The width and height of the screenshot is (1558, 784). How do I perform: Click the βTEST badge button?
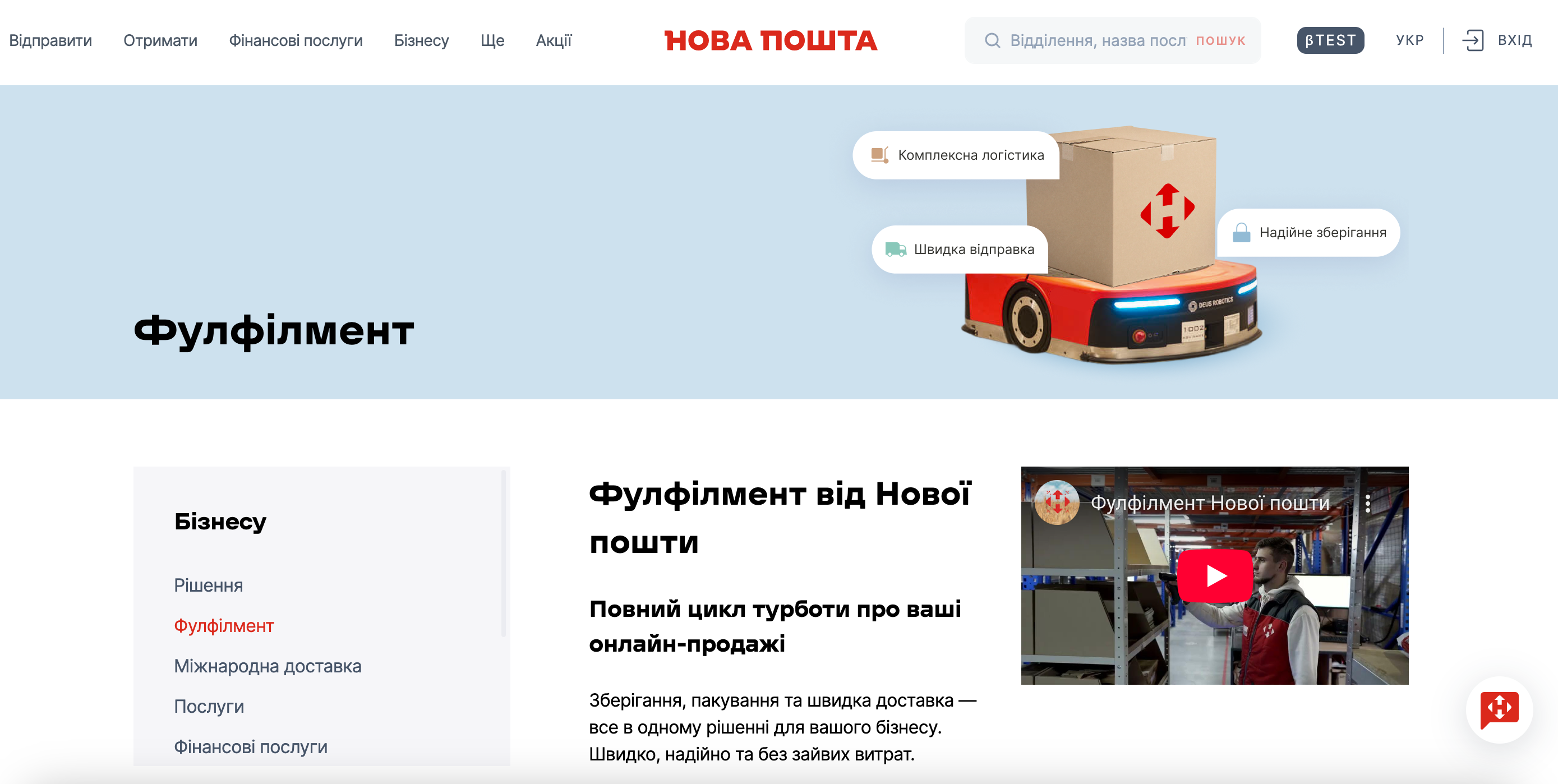click(x=1330, y=40)
